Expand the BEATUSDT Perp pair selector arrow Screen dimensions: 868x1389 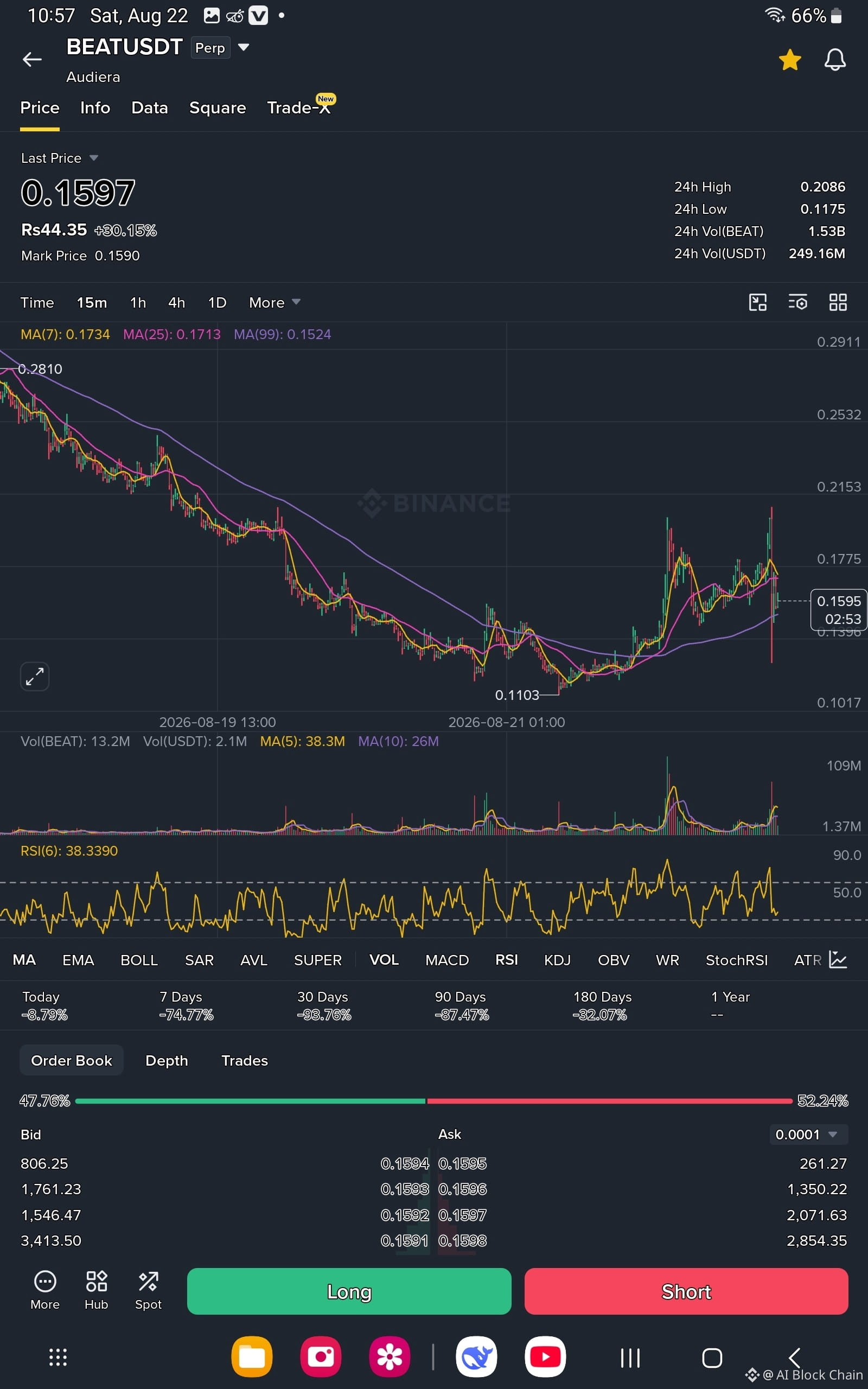[244, 47]
